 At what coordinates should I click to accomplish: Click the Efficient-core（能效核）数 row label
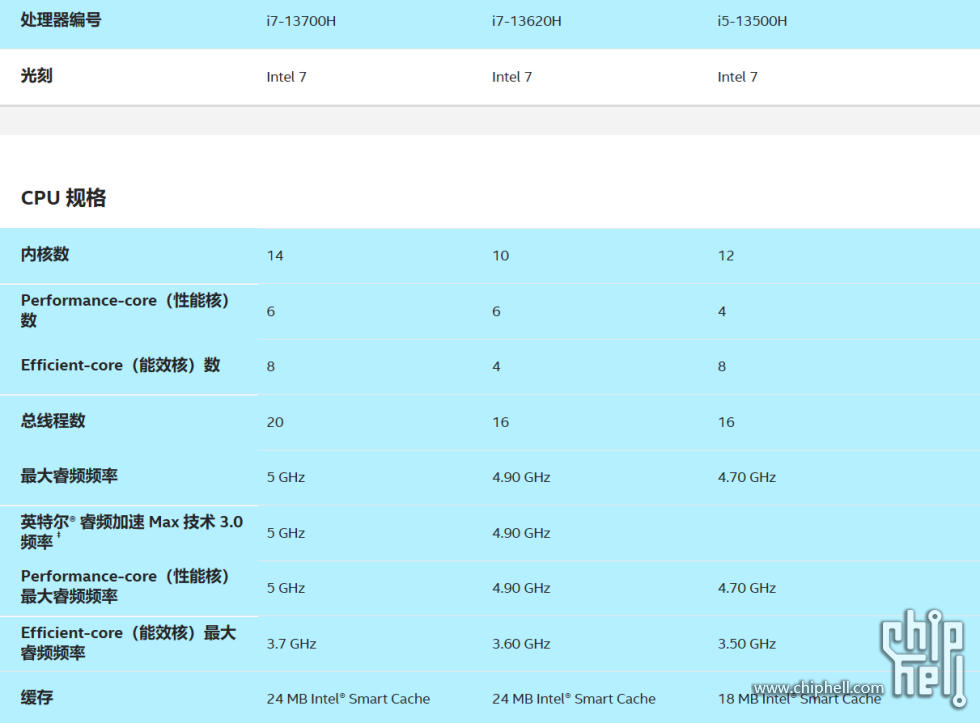pyautogui.click(x=121, y=365)
